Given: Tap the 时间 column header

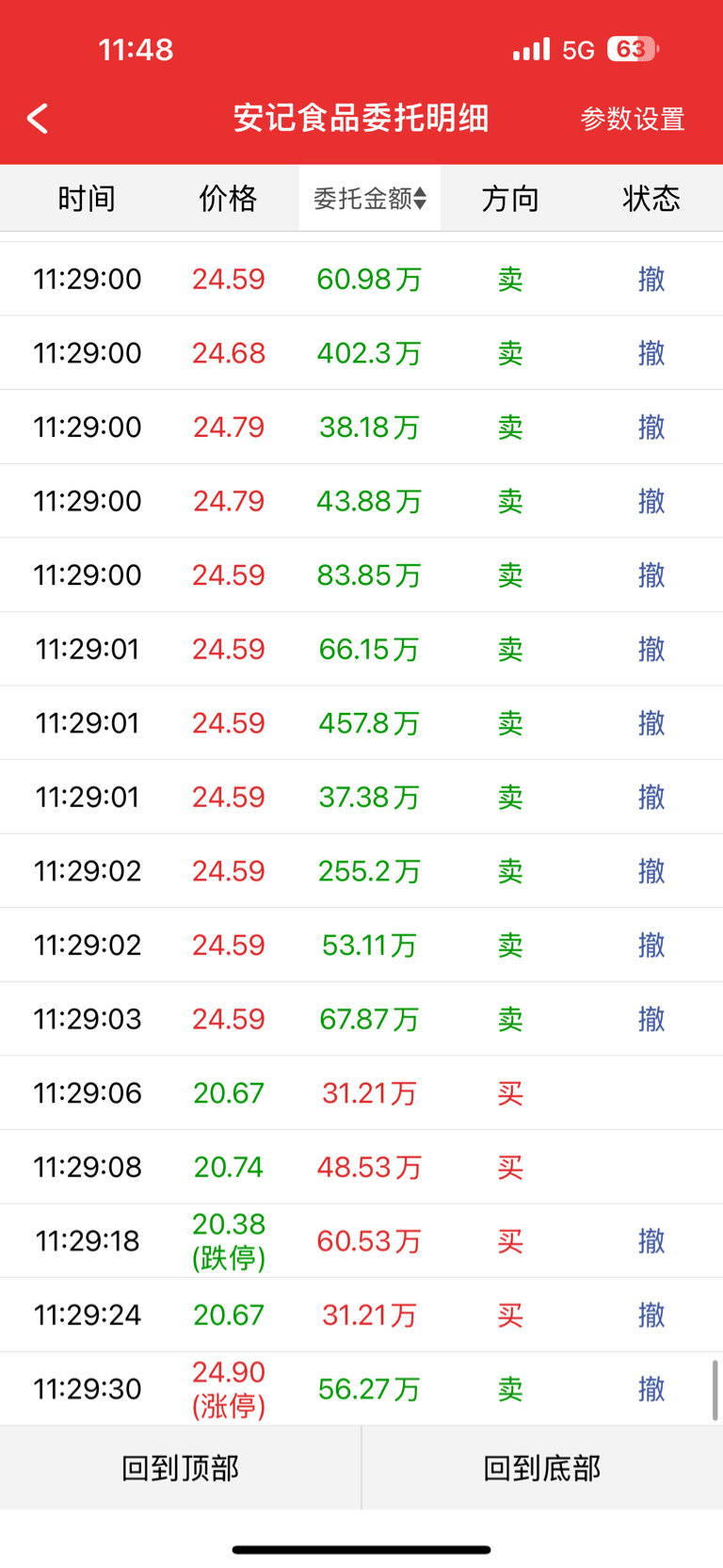Looking at the screenshot, I should (x=87, y=199).
